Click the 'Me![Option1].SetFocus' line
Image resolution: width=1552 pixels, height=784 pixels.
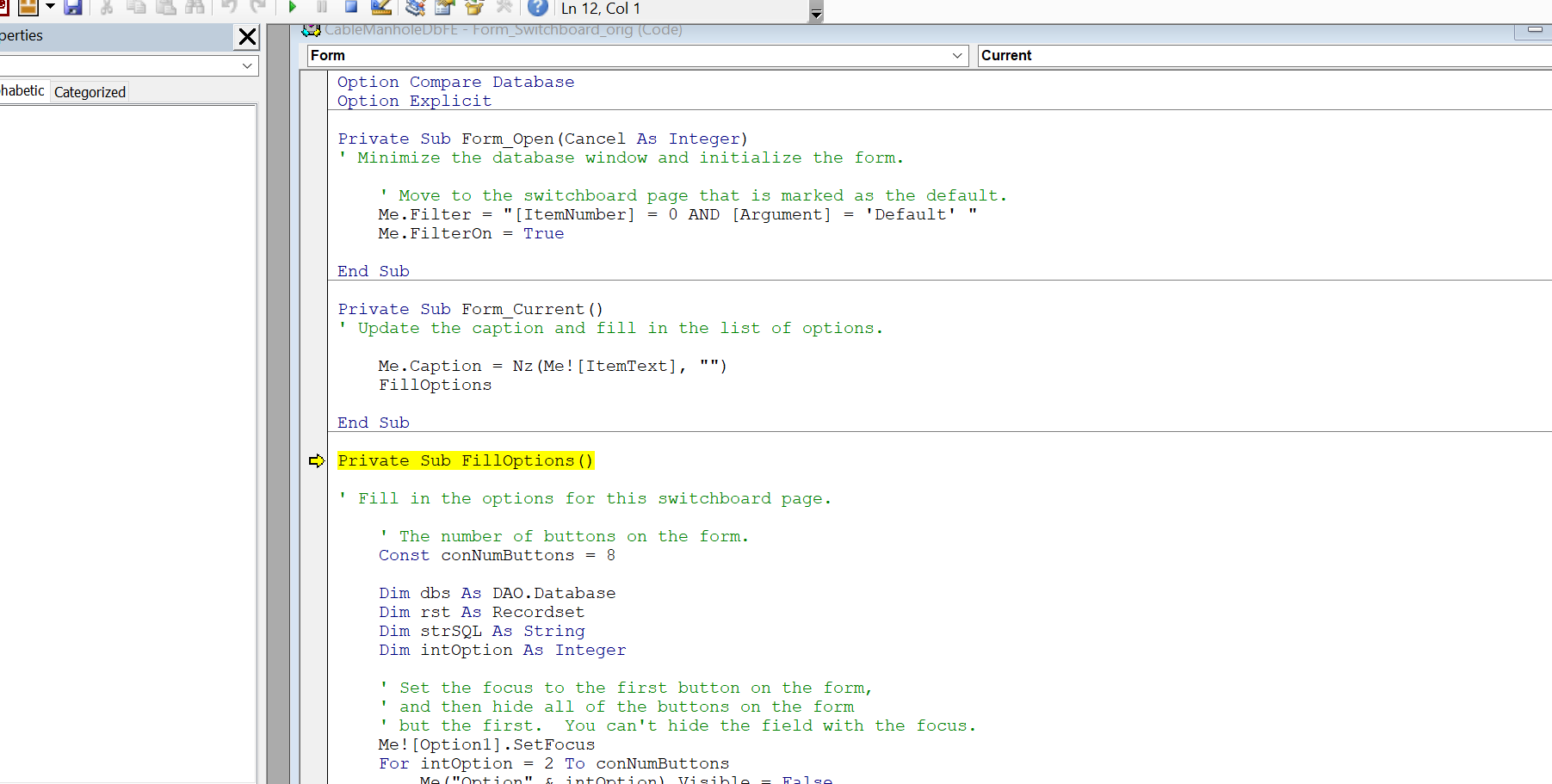point(486,744)
